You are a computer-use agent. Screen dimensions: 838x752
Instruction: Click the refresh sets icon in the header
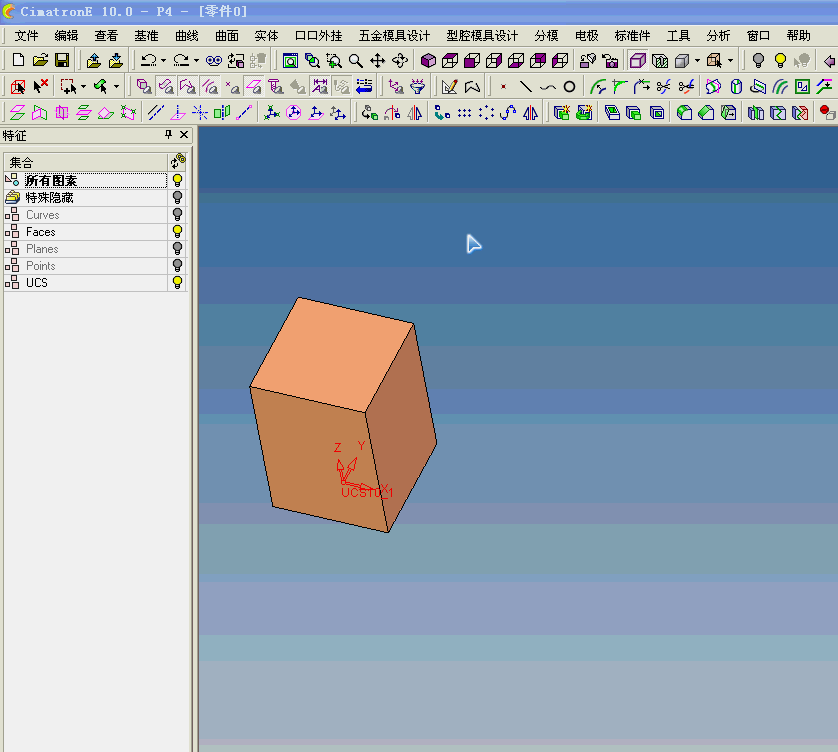(x=177, y=161)
